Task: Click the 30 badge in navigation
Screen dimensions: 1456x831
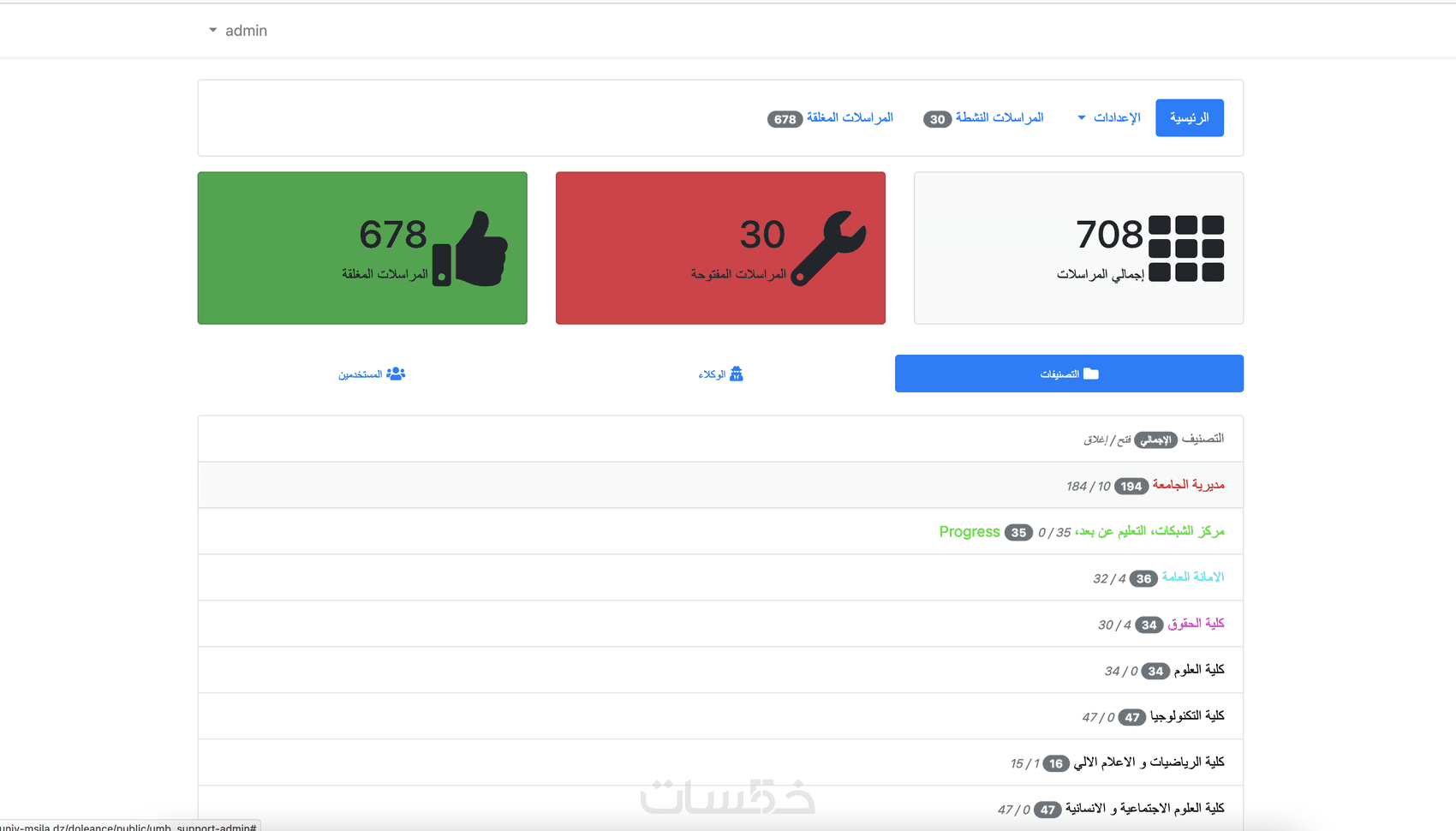Action: [x=937, y=119]
